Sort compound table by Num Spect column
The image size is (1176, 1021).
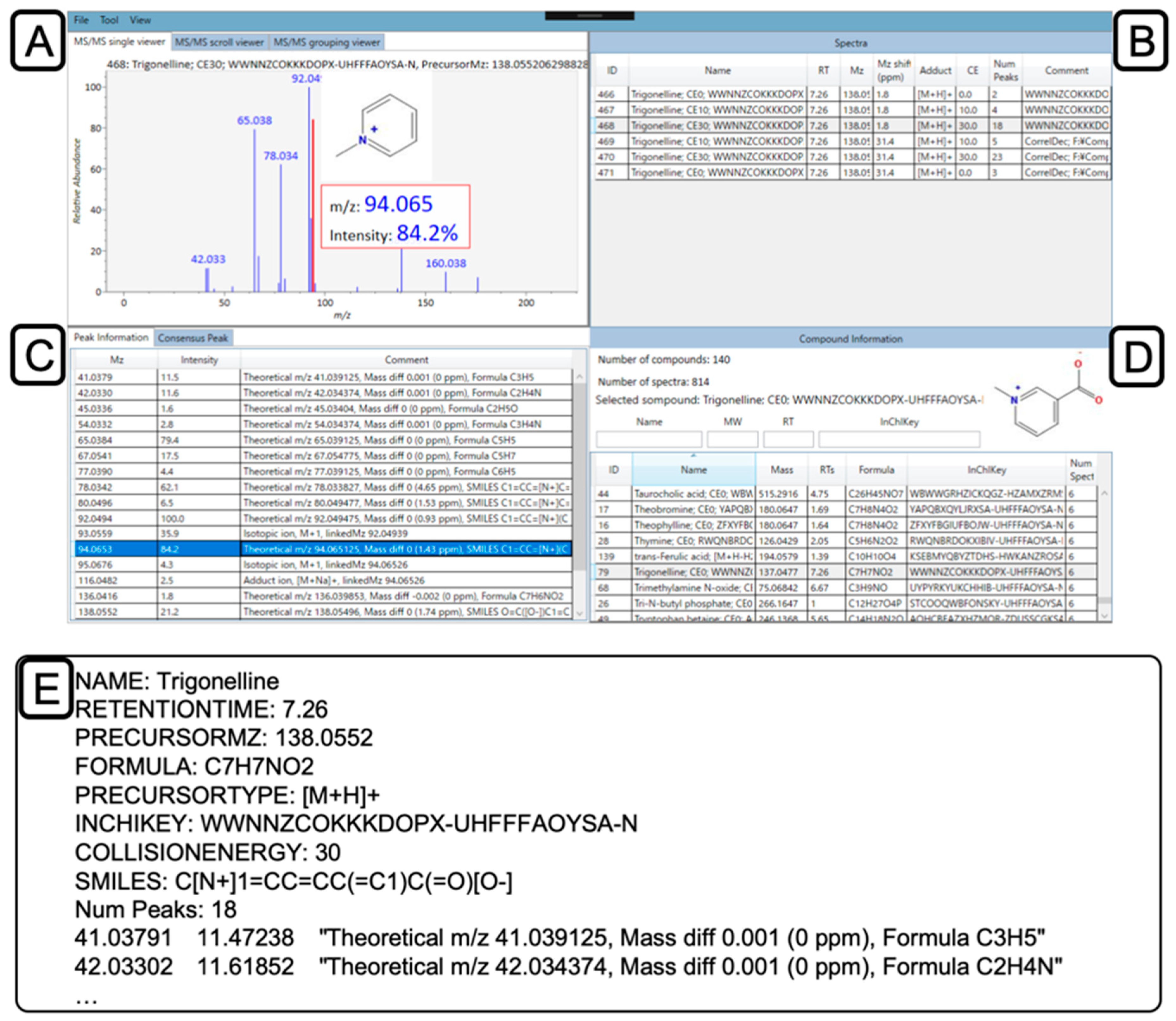point(1081,470)
